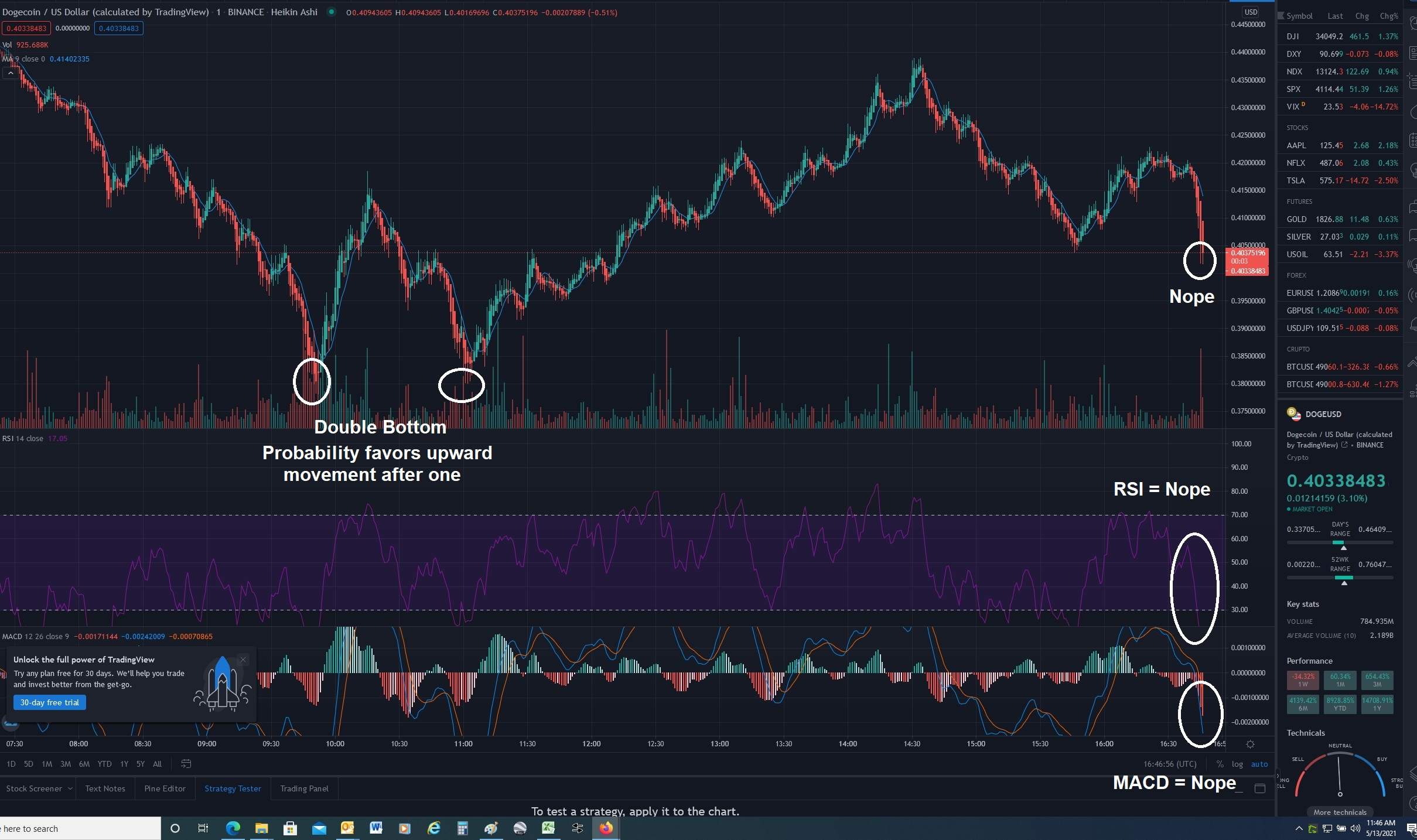Click the battery tray icon
1417x840 pixels.
(x=1341, y=828)
